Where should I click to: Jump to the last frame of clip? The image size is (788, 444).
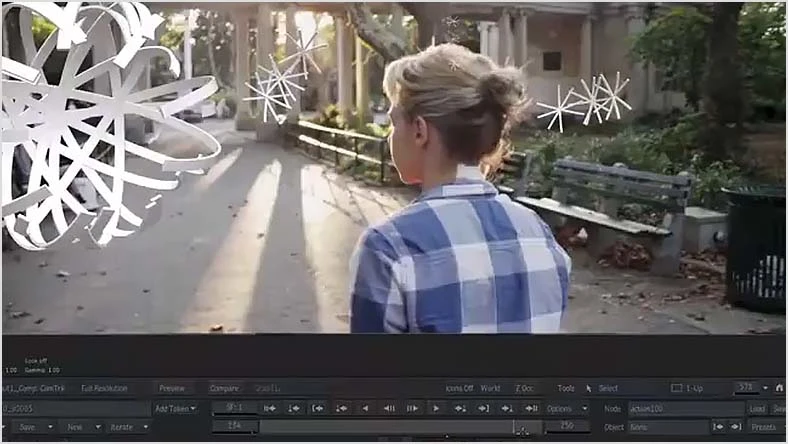[x=531, y=409]
